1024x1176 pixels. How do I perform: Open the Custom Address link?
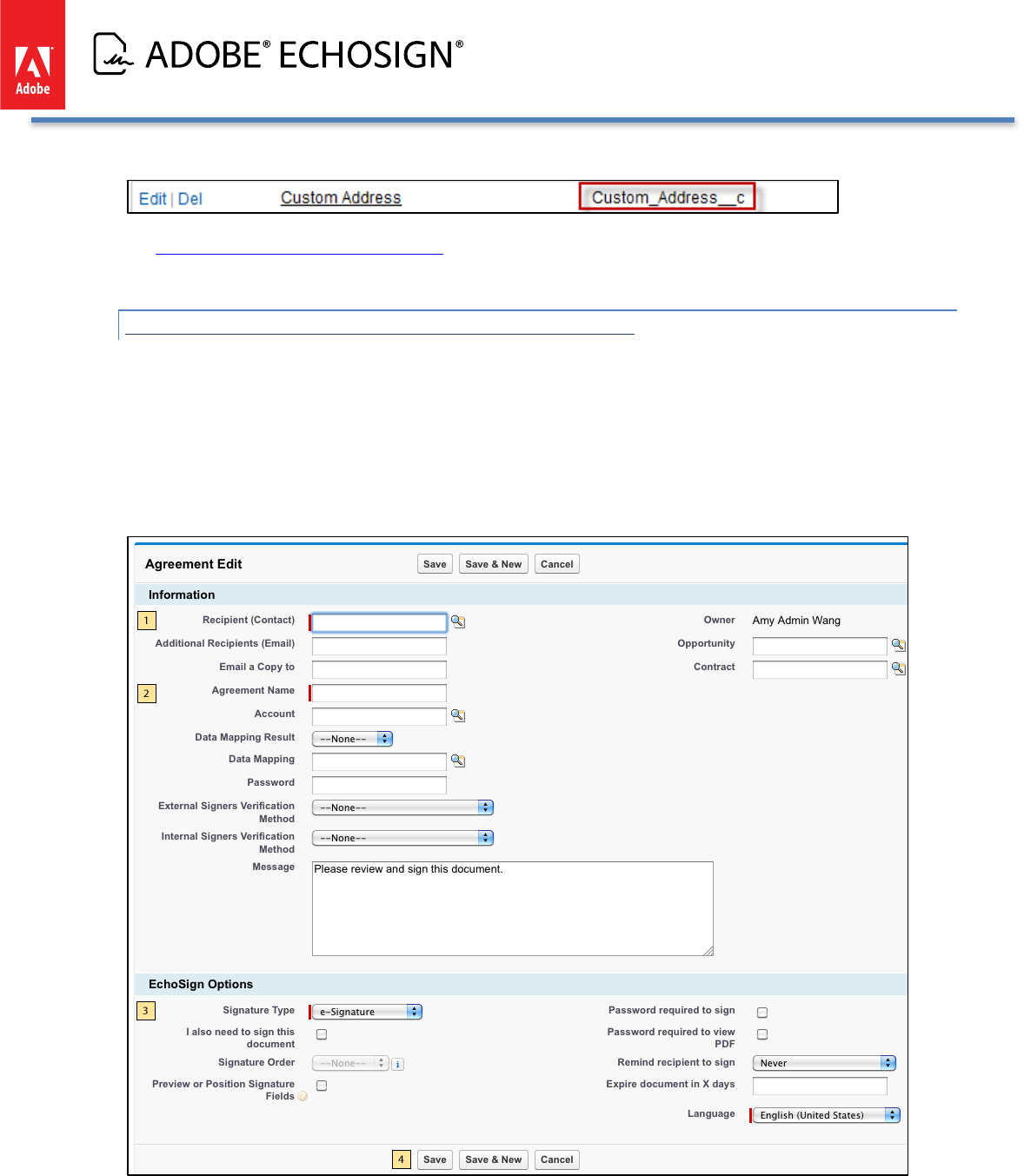click(x=341, y=197)
